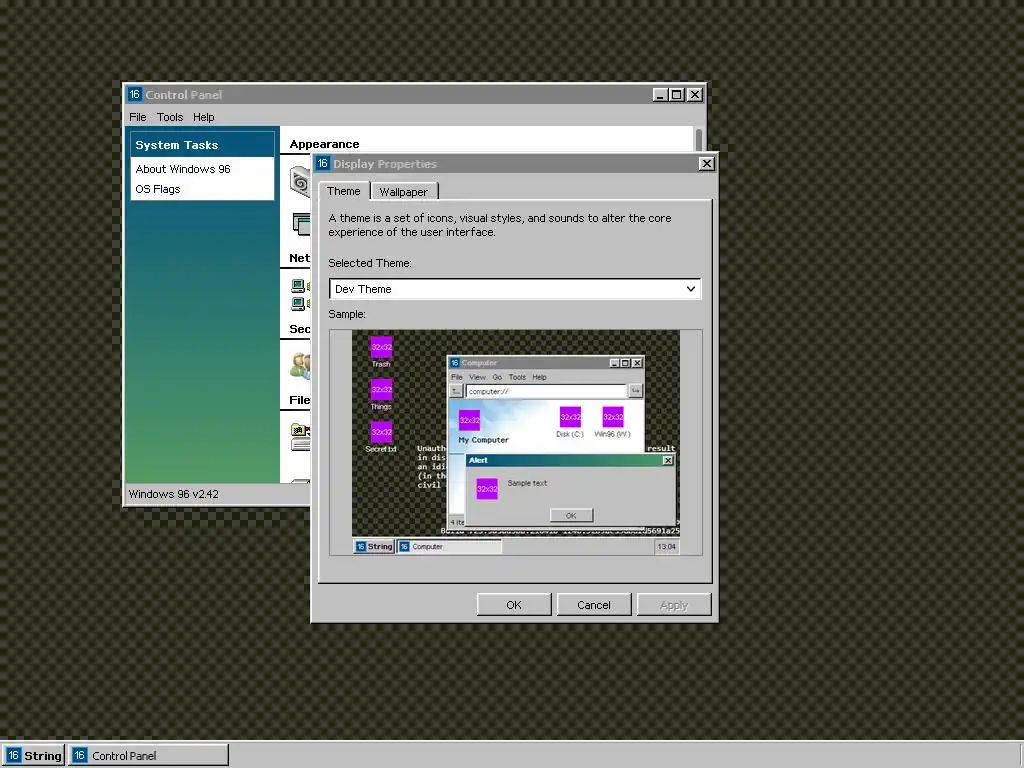Click the lower network computer icon

(300, 304)
